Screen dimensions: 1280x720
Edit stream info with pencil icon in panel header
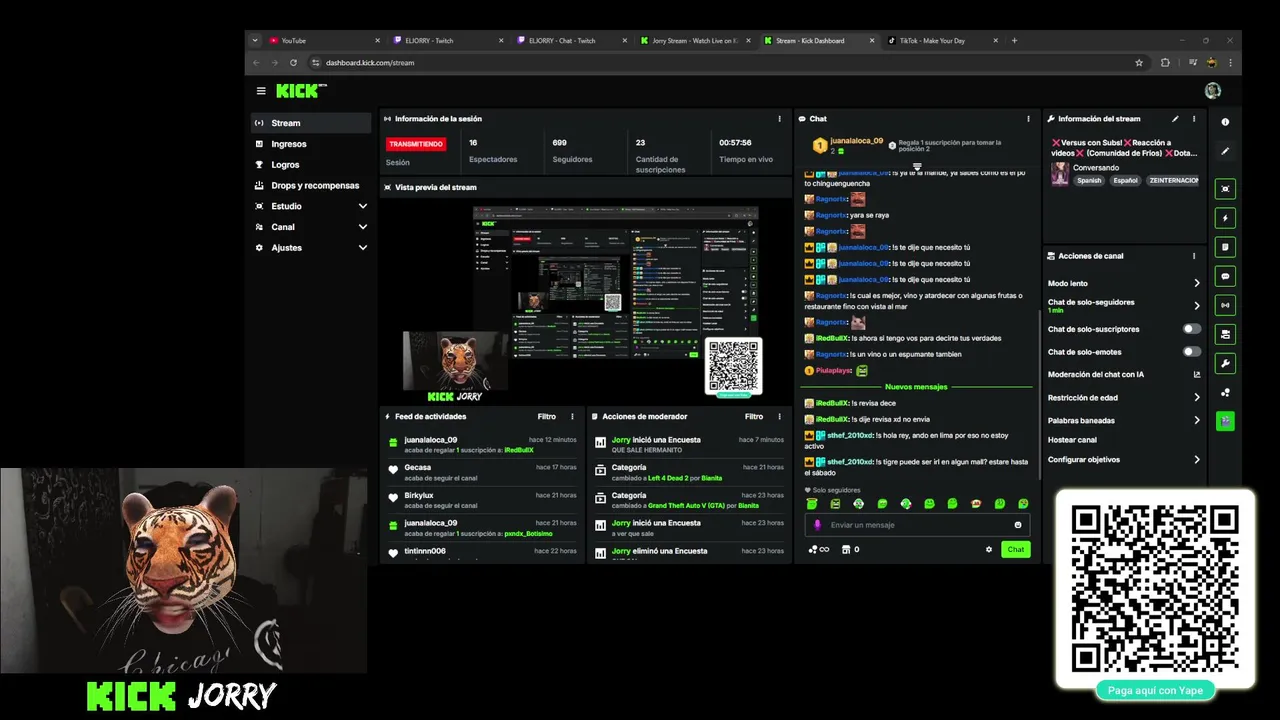click(1175, 119)
